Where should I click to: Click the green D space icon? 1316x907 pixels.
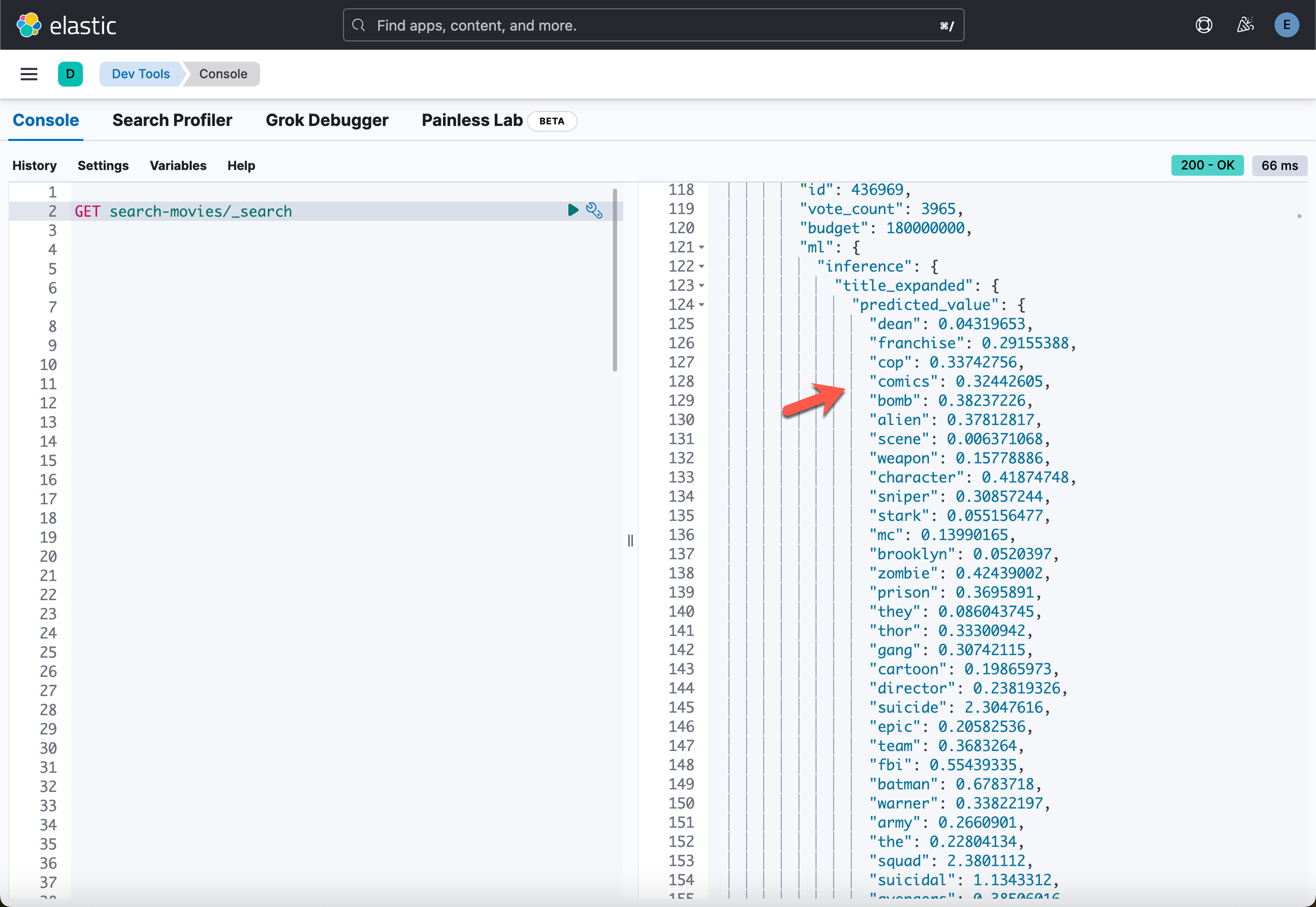tap(70, 74)
